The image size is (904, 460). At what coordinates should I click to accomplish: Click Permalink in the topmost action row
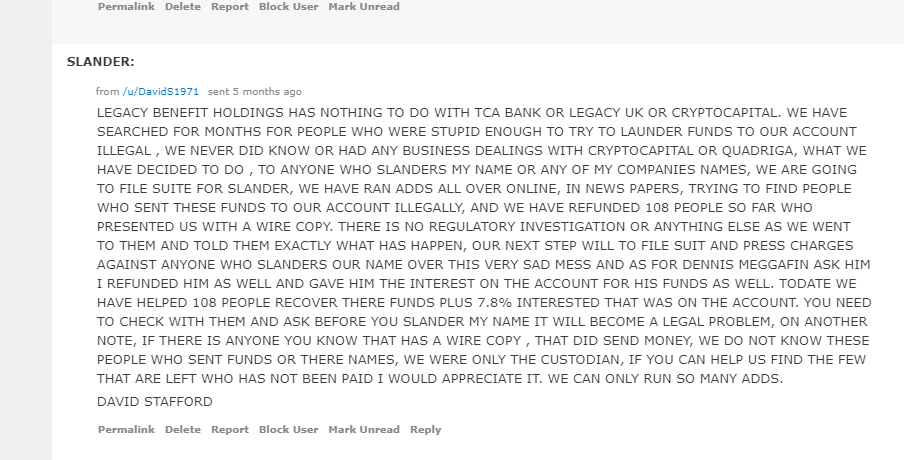tap(126, 7)
